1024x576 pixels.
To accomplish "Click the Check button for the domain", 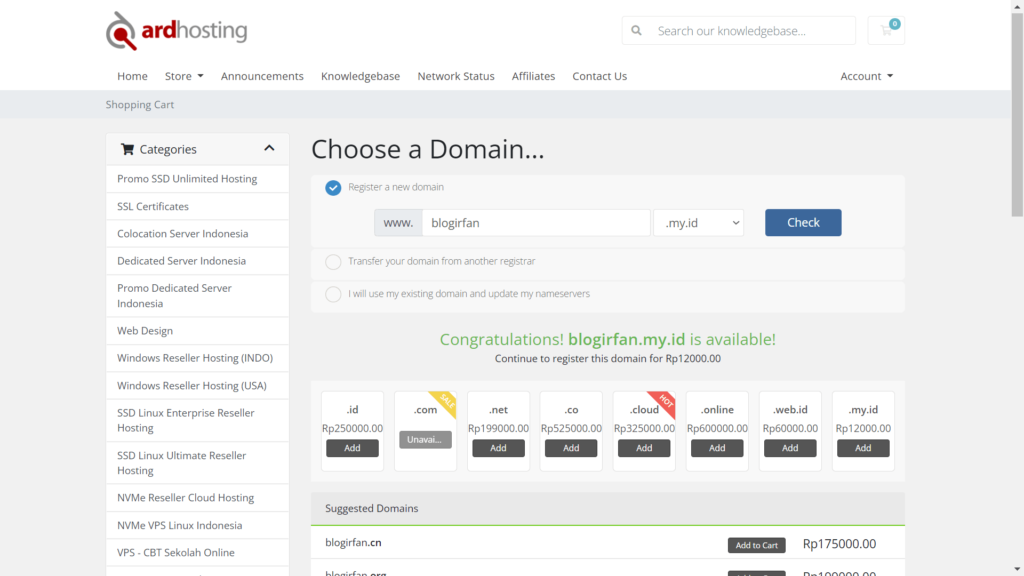I will 803,222.
